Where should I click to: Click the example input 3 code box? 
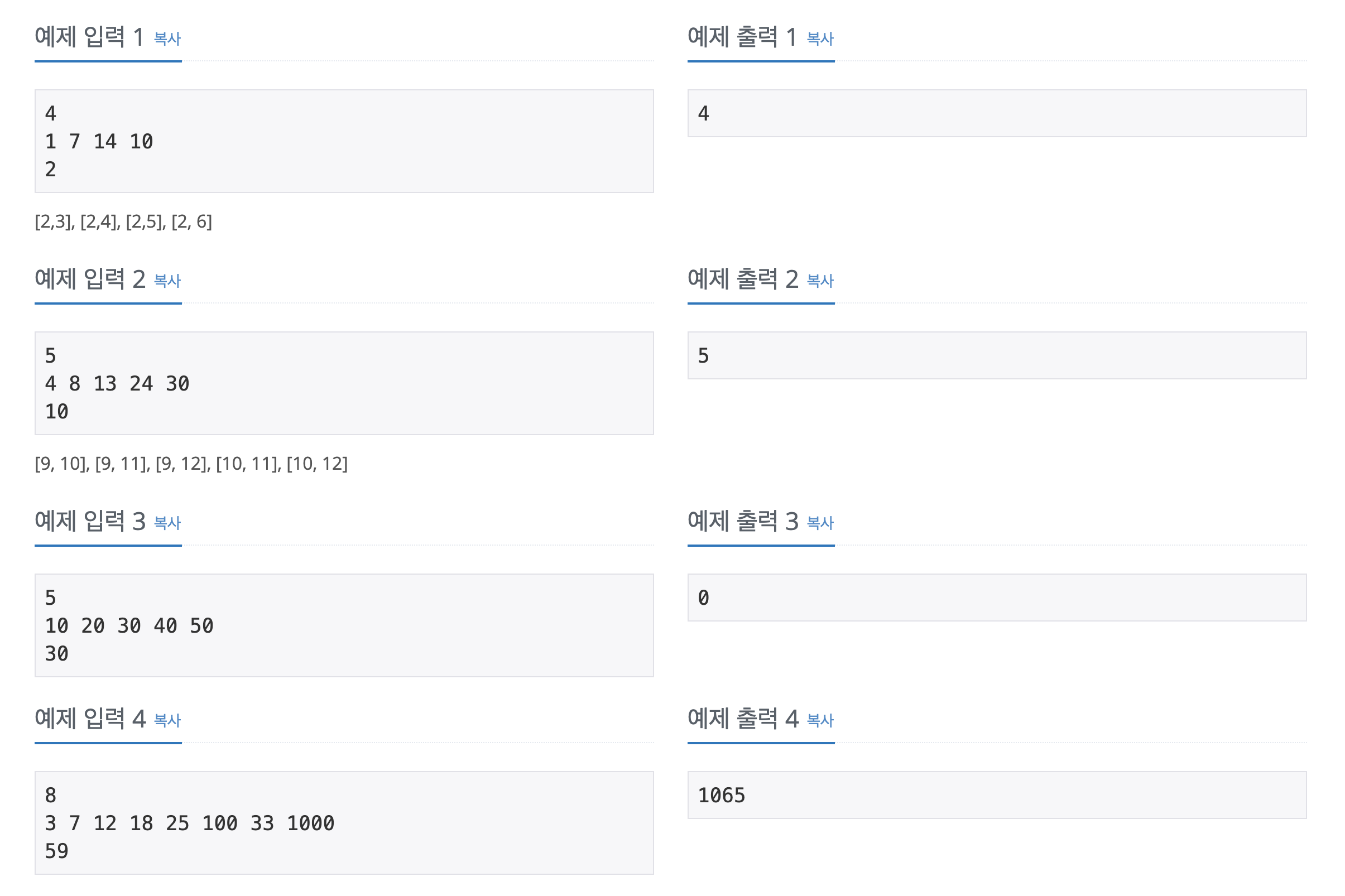344,626
